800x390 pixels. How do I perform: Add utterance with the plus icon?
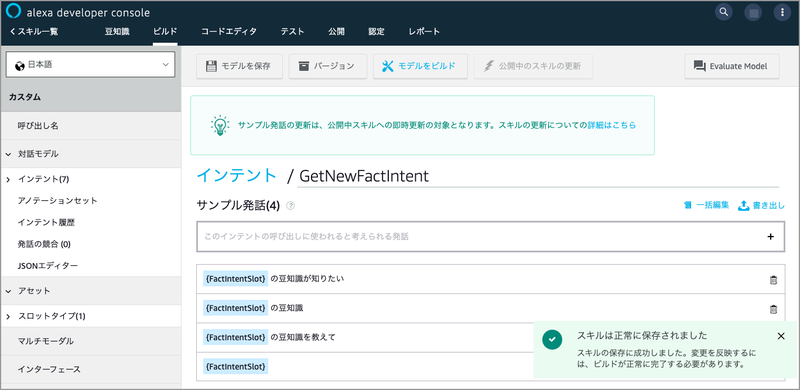coord(770,236)
